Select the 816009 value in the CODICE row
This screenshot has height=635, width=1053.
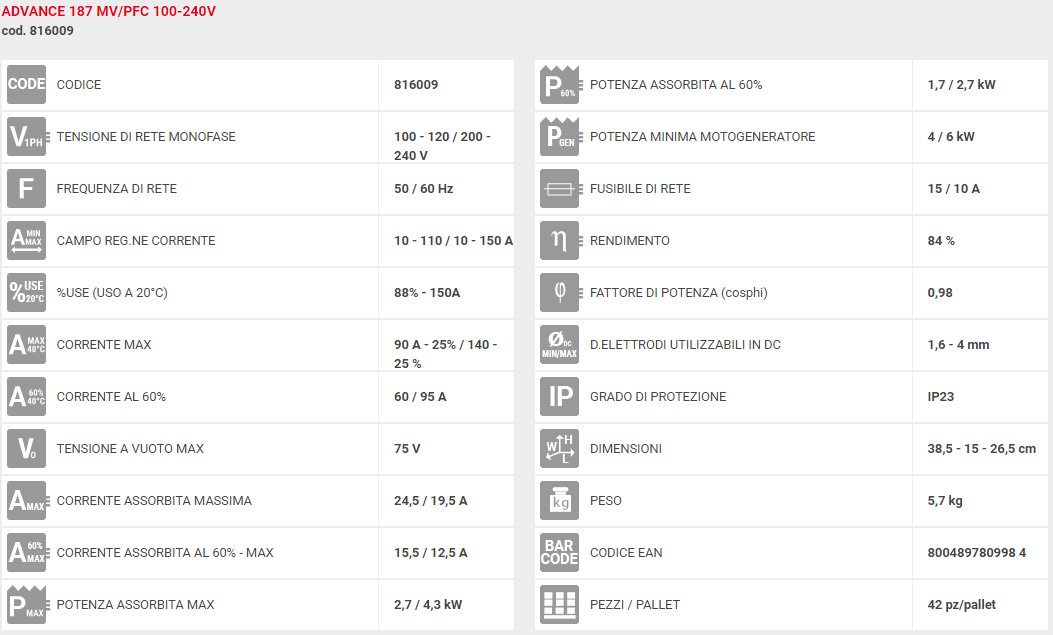pyautogui.click(x=416, y=85)
